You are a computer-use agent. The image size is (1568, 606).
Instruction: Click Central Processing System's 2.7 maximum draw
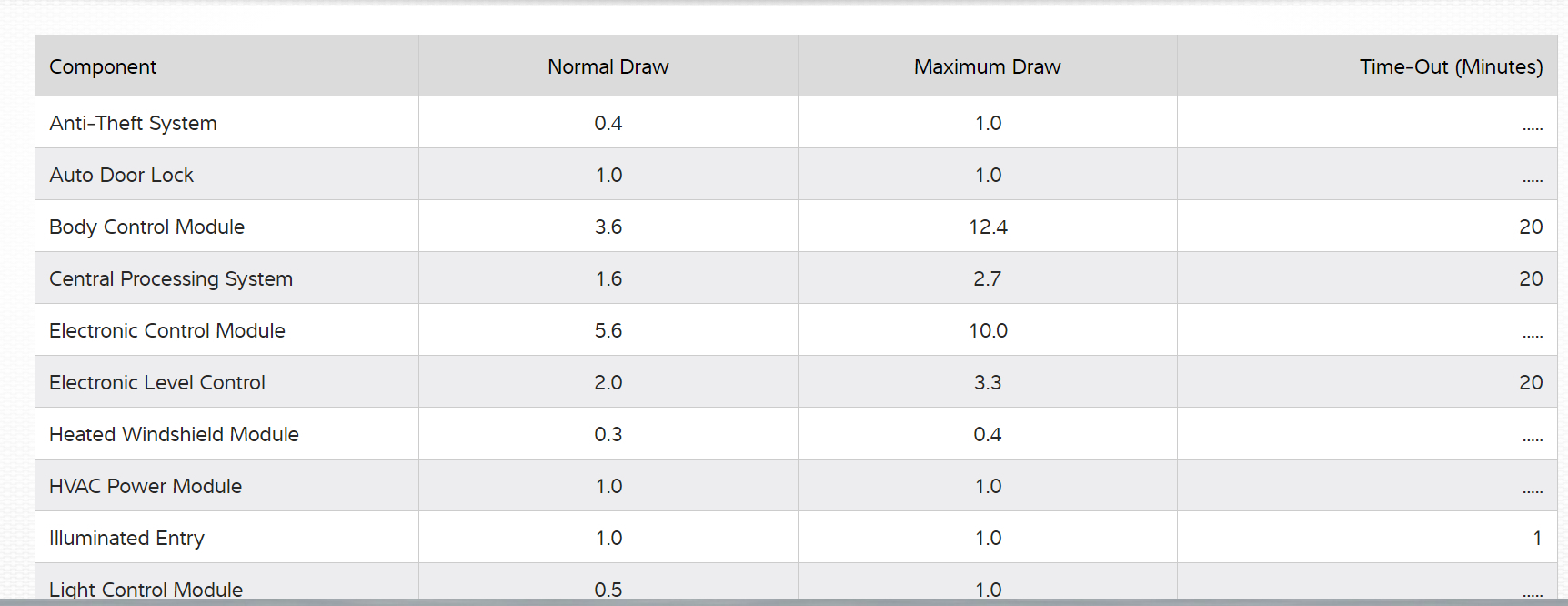coord(987,278)
